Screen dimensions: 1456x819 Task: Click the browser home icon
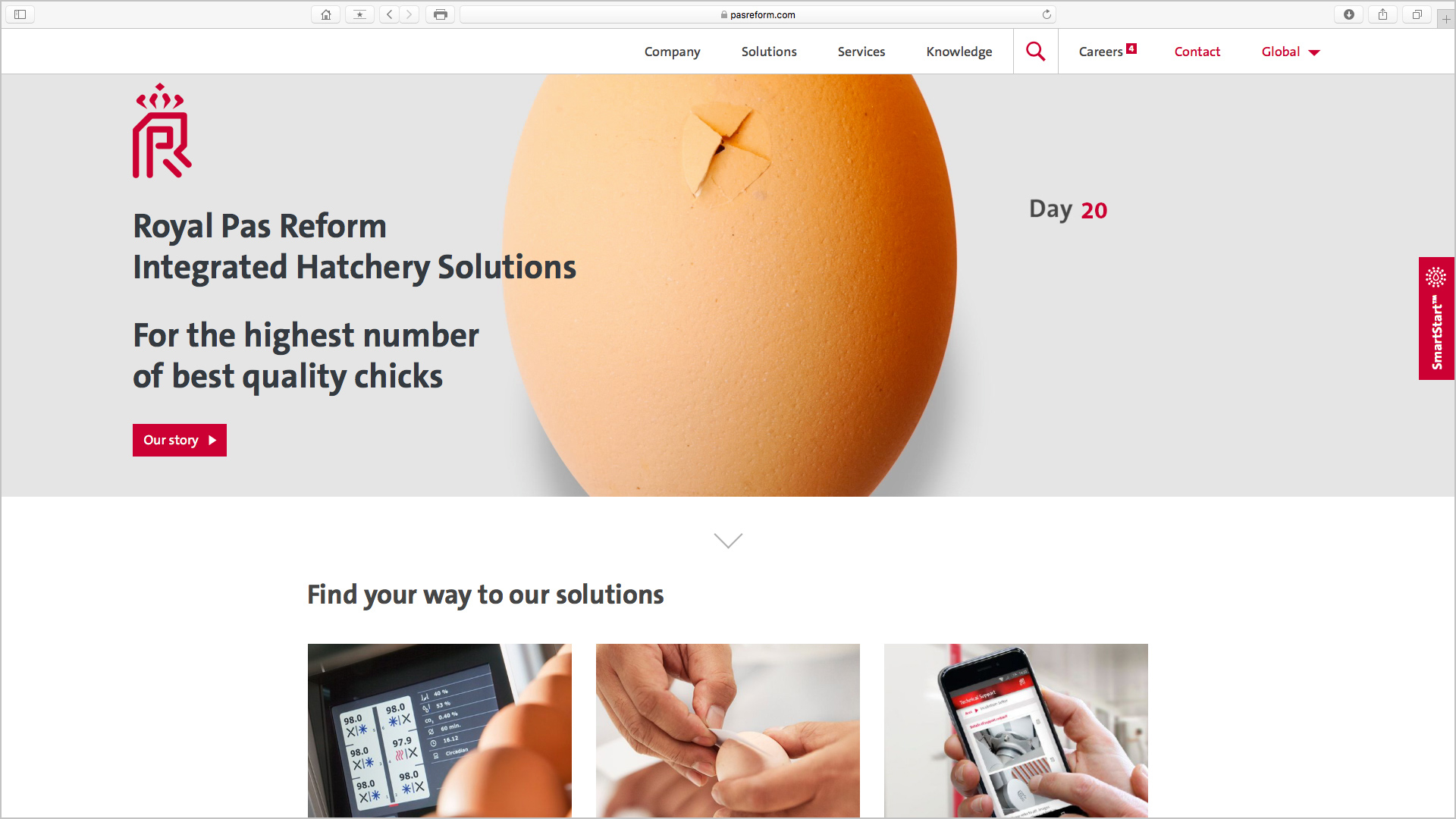[326, 14]
